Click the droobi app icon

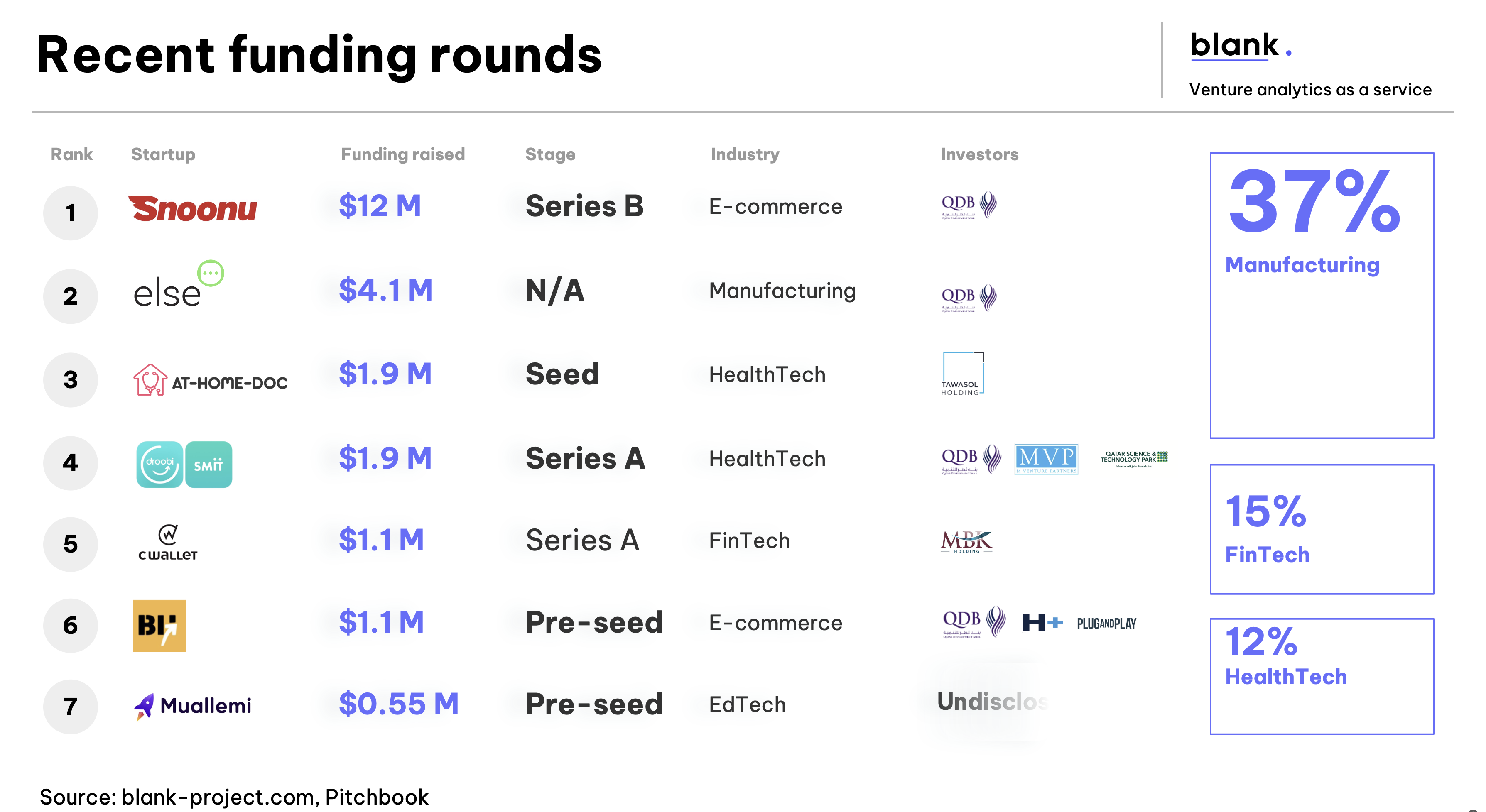(x=160, y=465)
